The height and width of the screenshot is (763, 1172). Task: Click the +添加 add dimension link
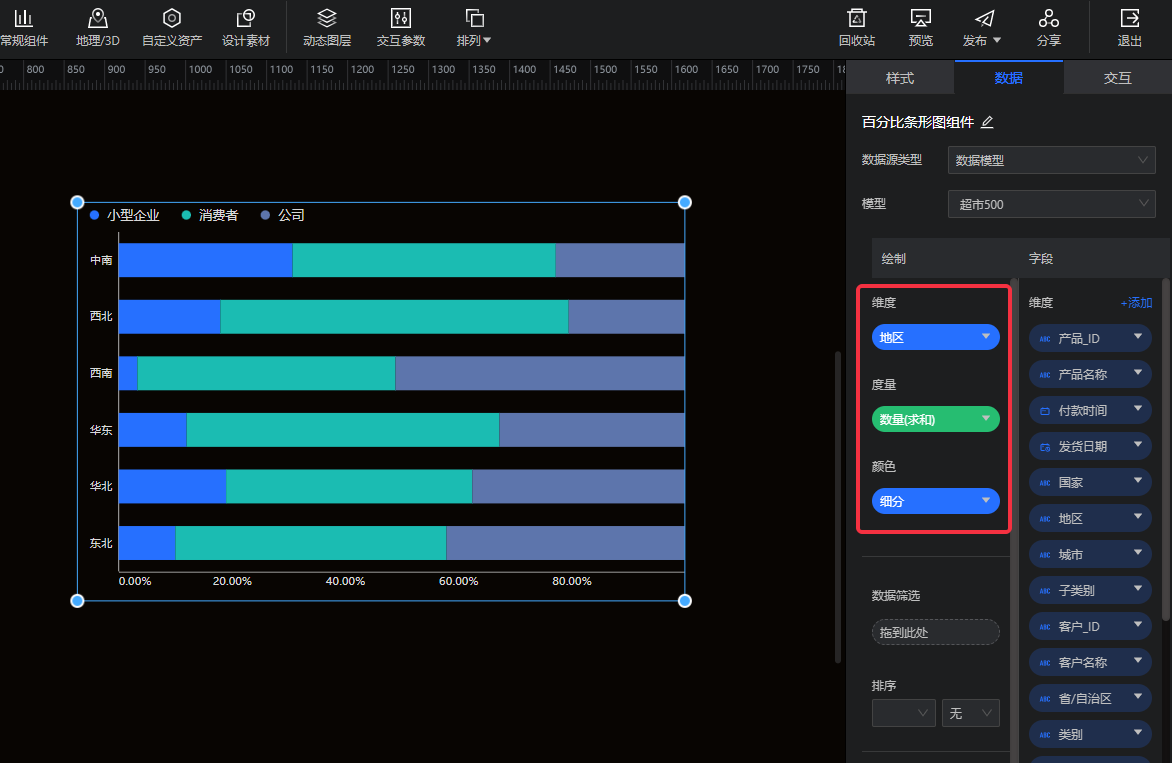[1136, 303]
